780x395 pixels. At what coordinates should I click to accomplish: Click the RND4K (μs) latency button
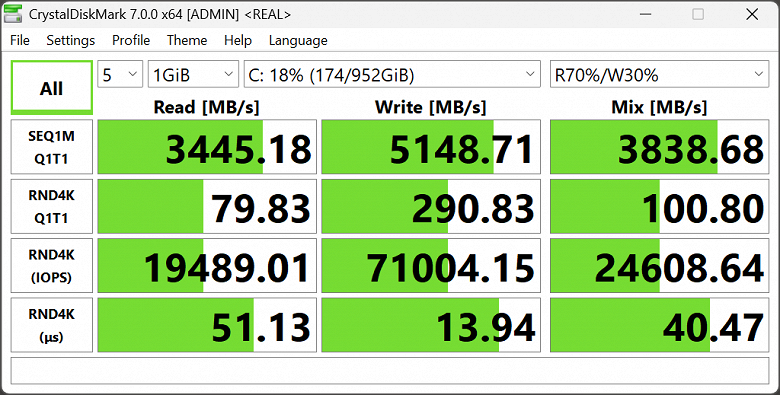click(52, 325)
